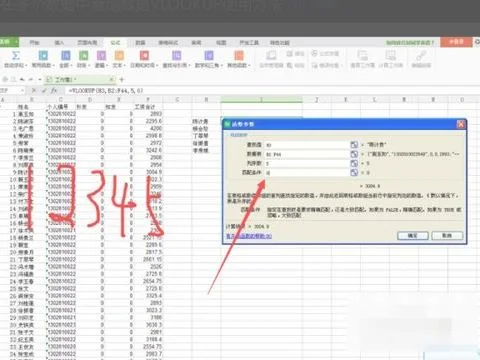Open the 数学和三角 math functions icon

point(209,55)
